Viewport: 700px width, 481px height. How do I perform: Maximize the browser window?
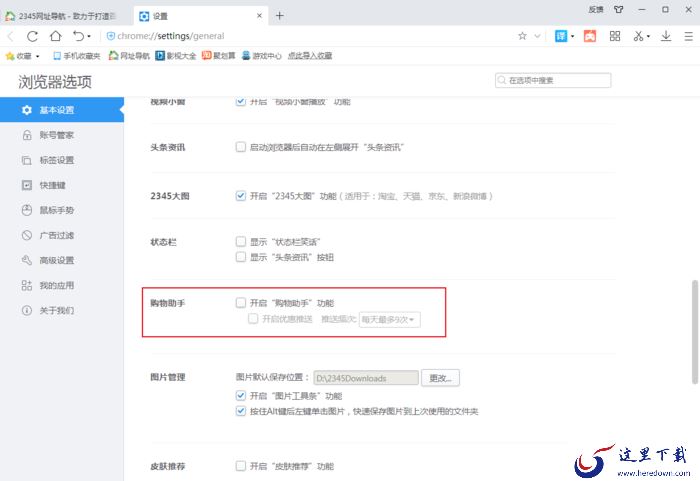click(x=665, y=9)
